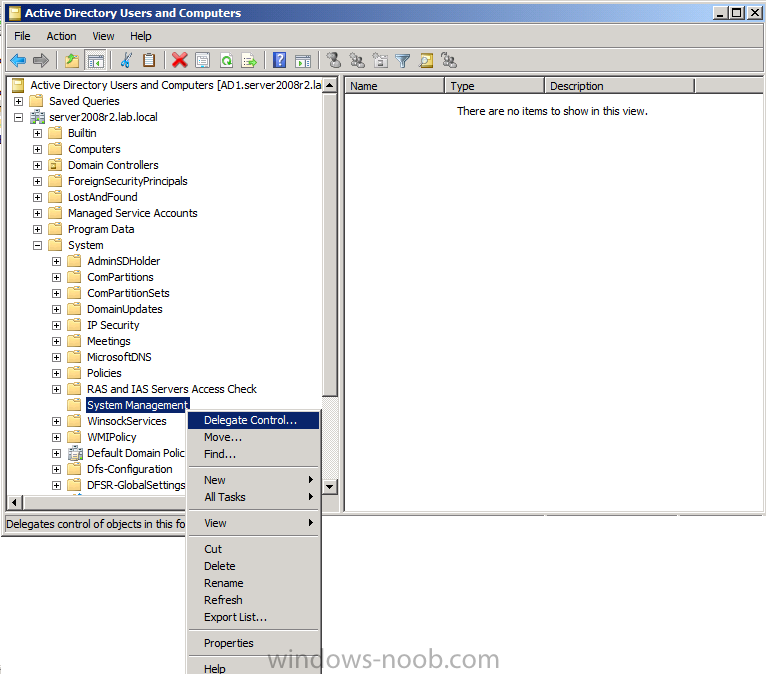Expand the Domain Controllers node
Image resolution: width=766 pixels, height=674 pixels.
(x=38, y=166)
